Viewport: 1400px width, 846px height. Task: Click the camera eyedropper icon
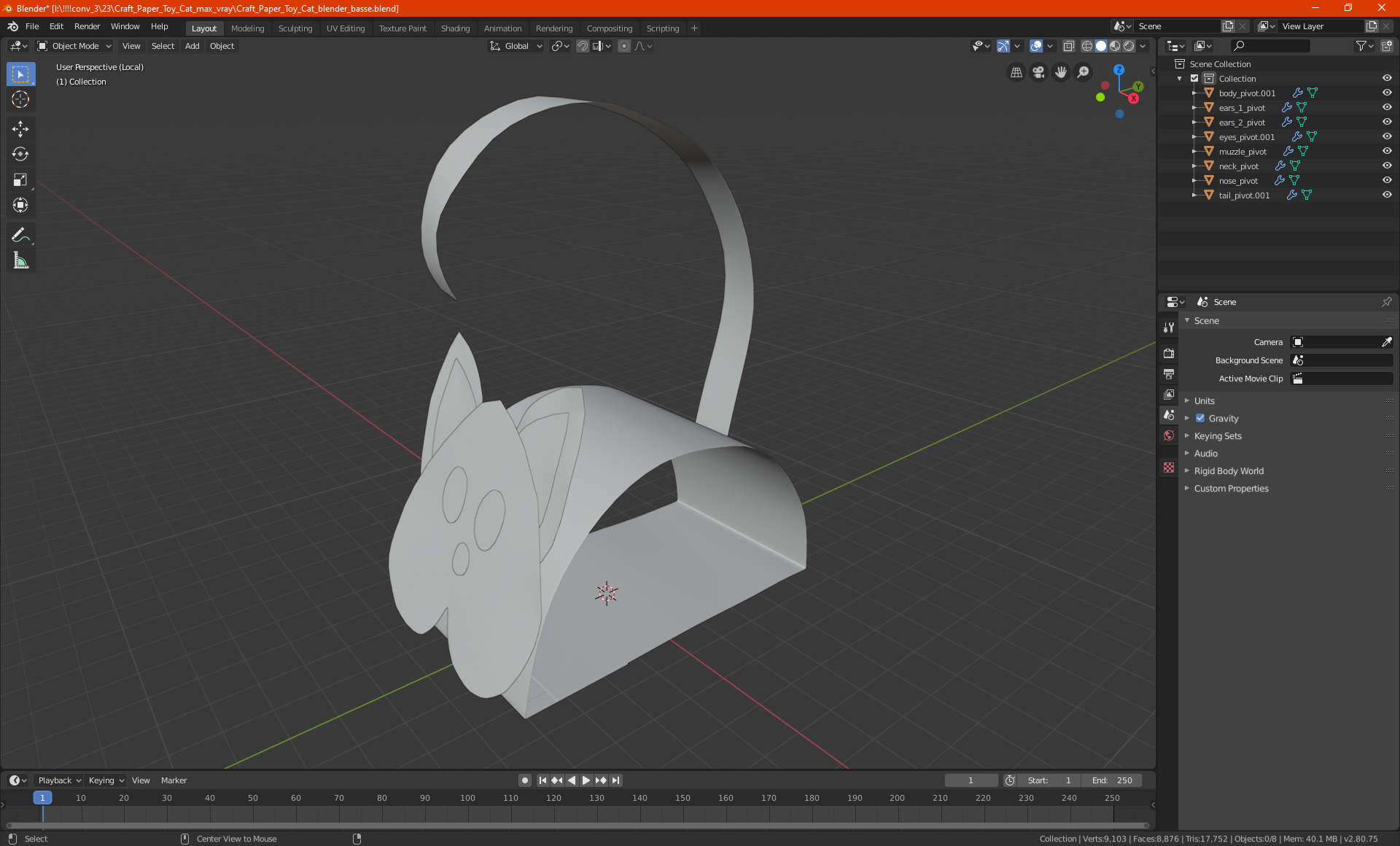pyautogui.click(x=1386, y=342)
